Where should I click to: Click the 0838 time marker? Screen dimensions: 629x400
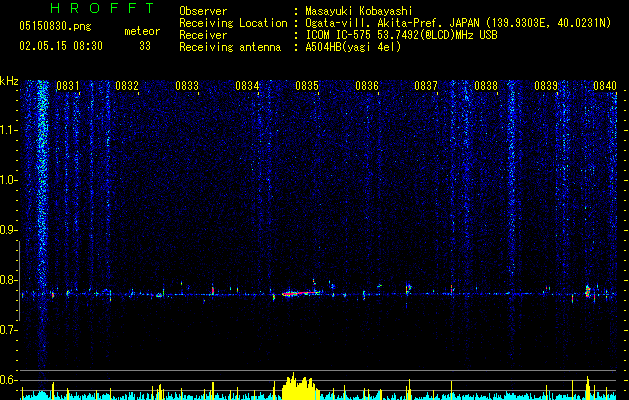click(486, 85)
